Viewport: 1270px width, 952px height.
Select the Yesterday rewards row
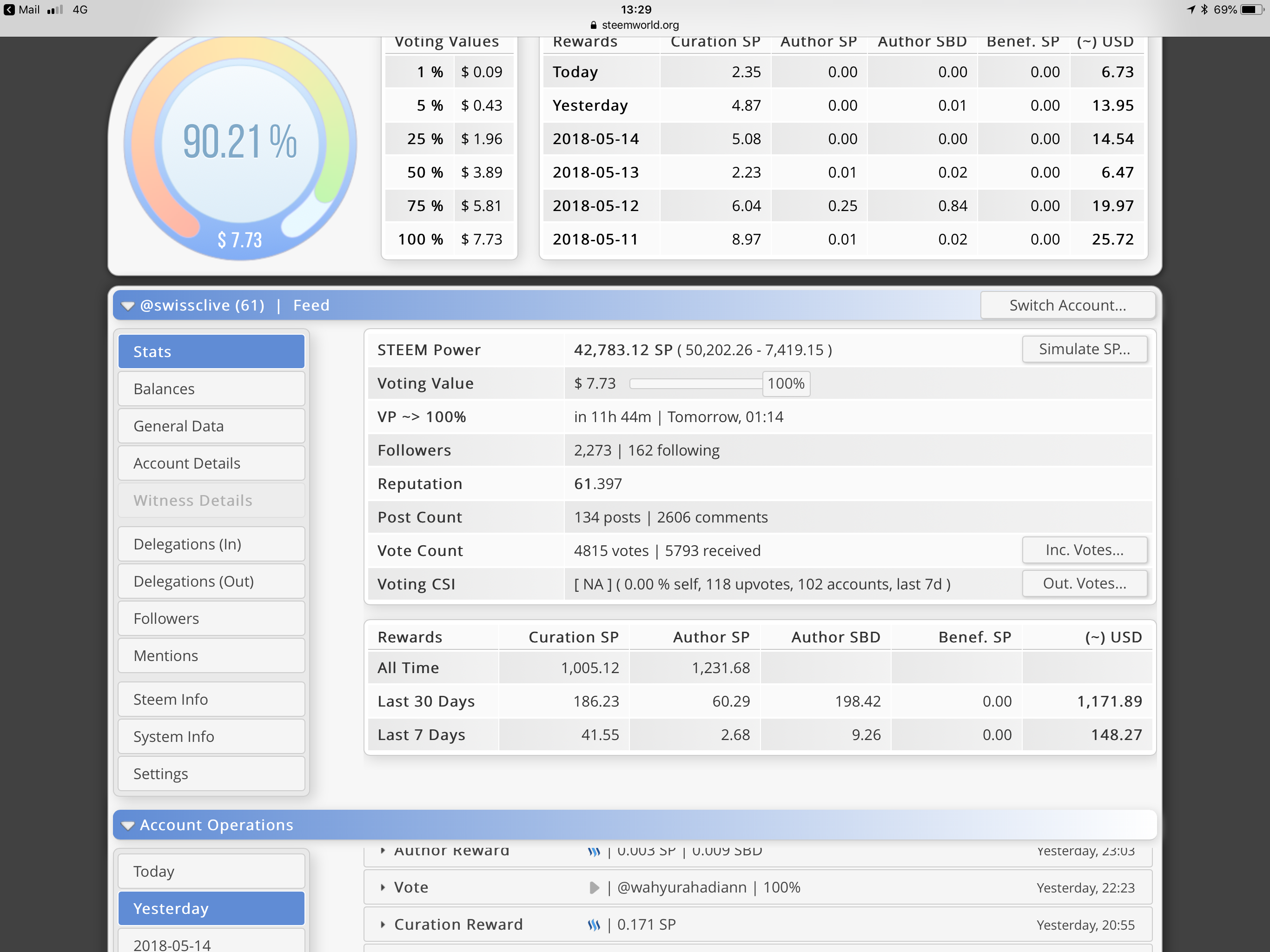click(843, 105)
